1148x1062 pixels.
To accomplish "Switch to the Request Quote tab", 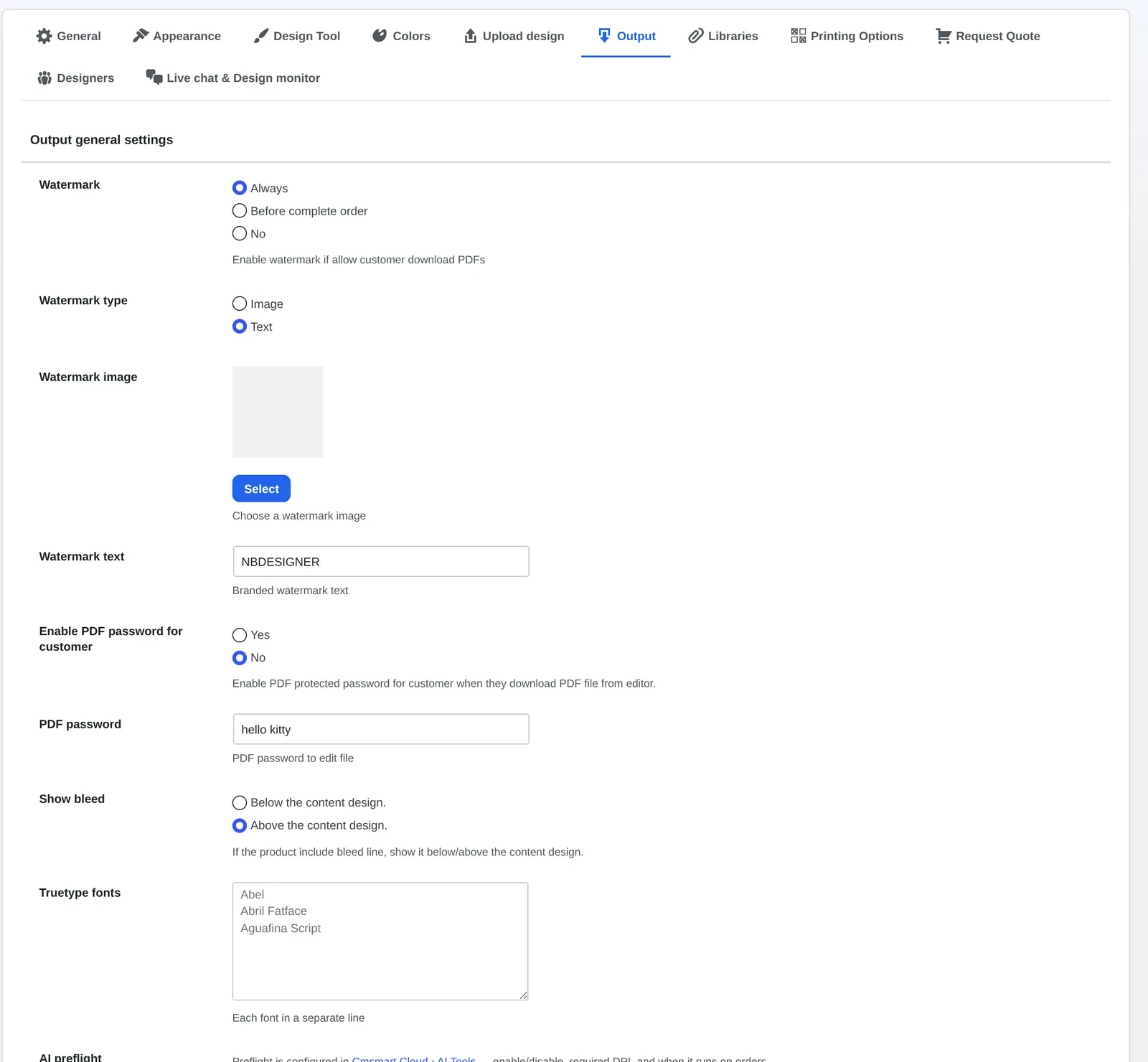I will [988, 36].
